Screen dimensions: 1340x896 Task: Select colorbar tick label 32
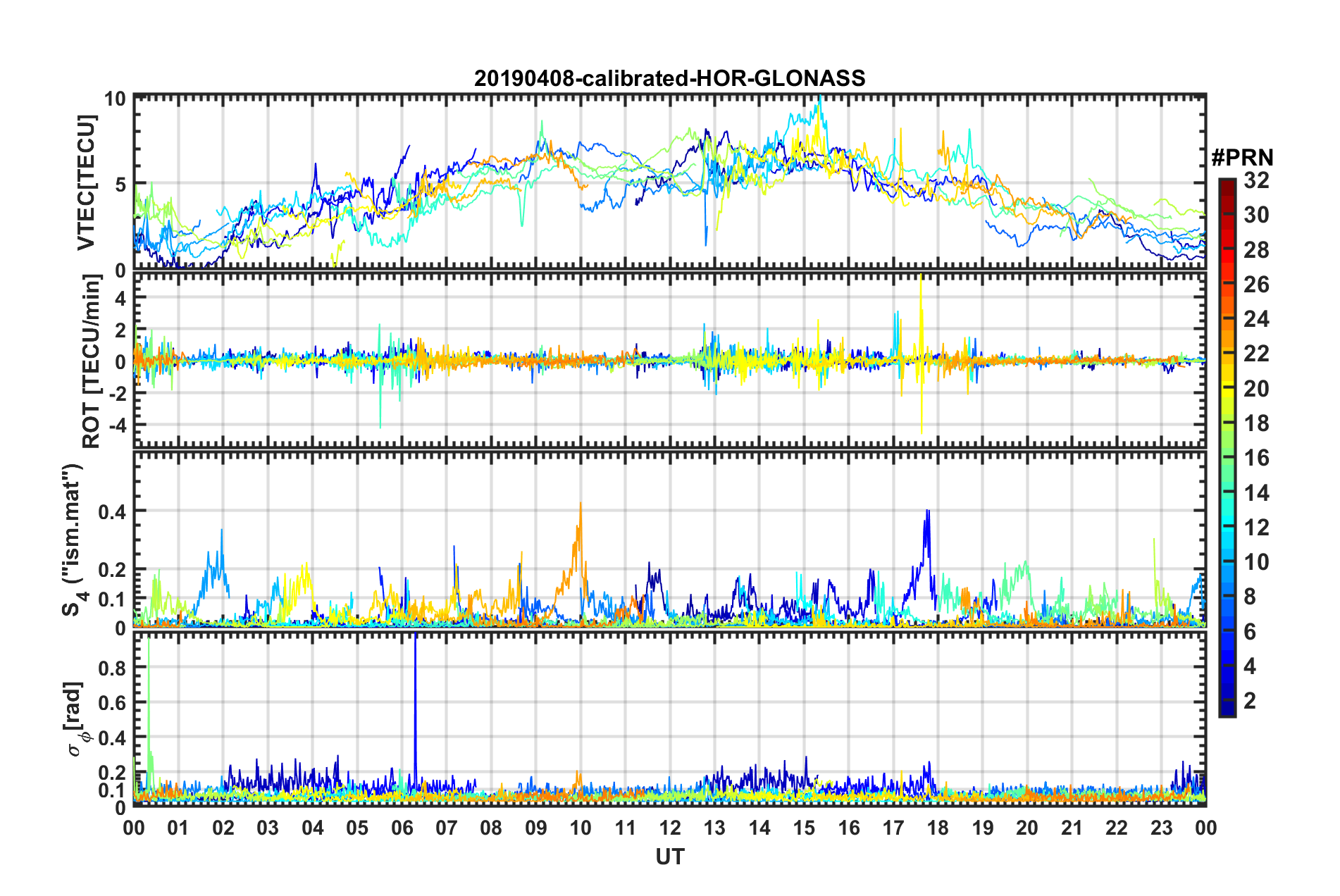tap(1256, 180)
